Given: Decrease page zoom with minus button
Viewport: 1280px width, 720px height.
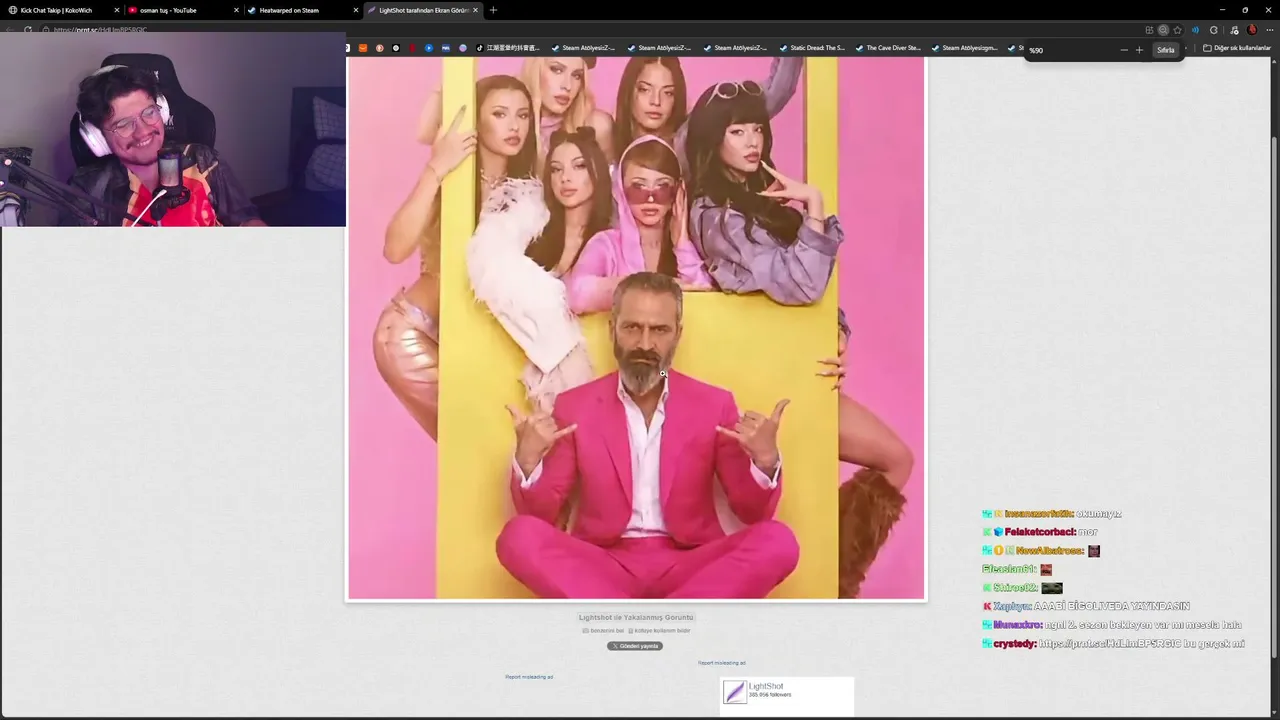Looking at the screenshot, I should pyautogui.click(x=1124, y=50).
